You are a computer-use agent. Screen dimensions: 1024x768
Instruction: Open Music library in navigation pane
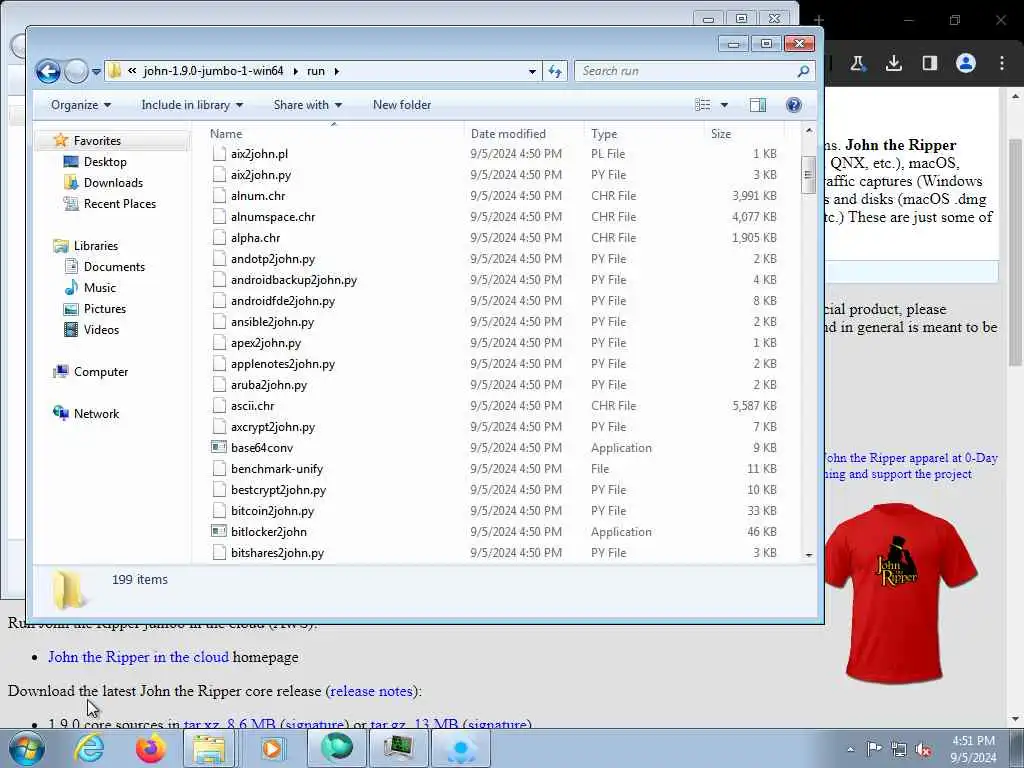tap(99, 287)
